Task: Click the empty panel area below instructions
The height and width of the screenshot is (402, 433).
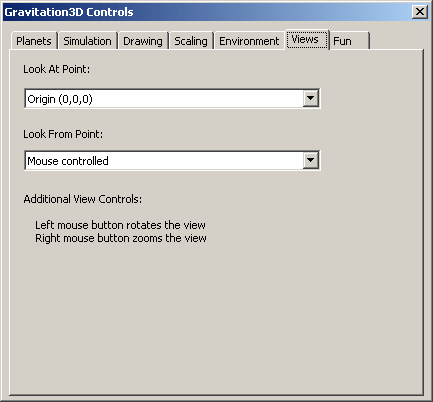Action: click(x=216, y=317)
